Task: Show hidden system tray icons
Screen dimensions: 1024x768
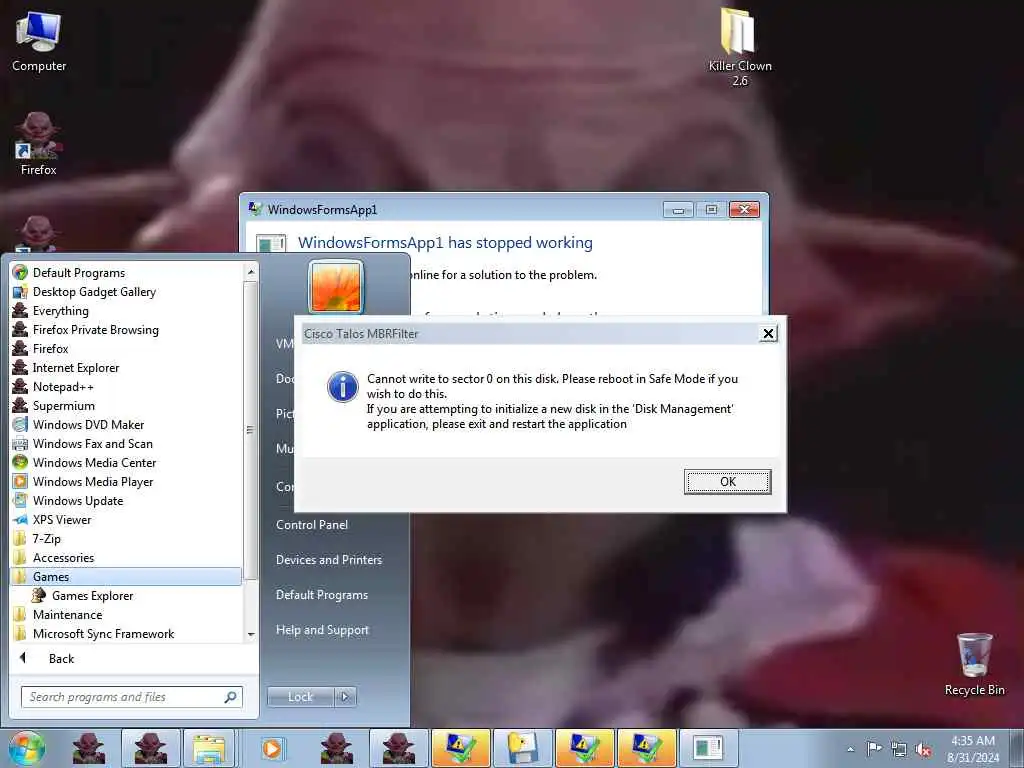Action: click(x=850, y=749)
